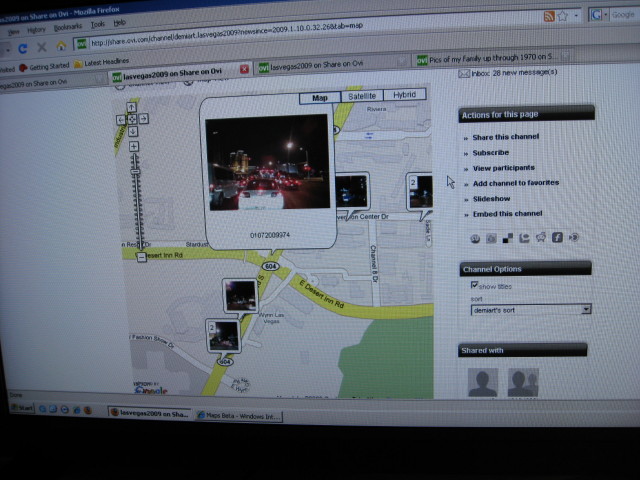Screen dimensions: 640x480
Task: Click the second Shared with group avatar
Action: [523, 382]
